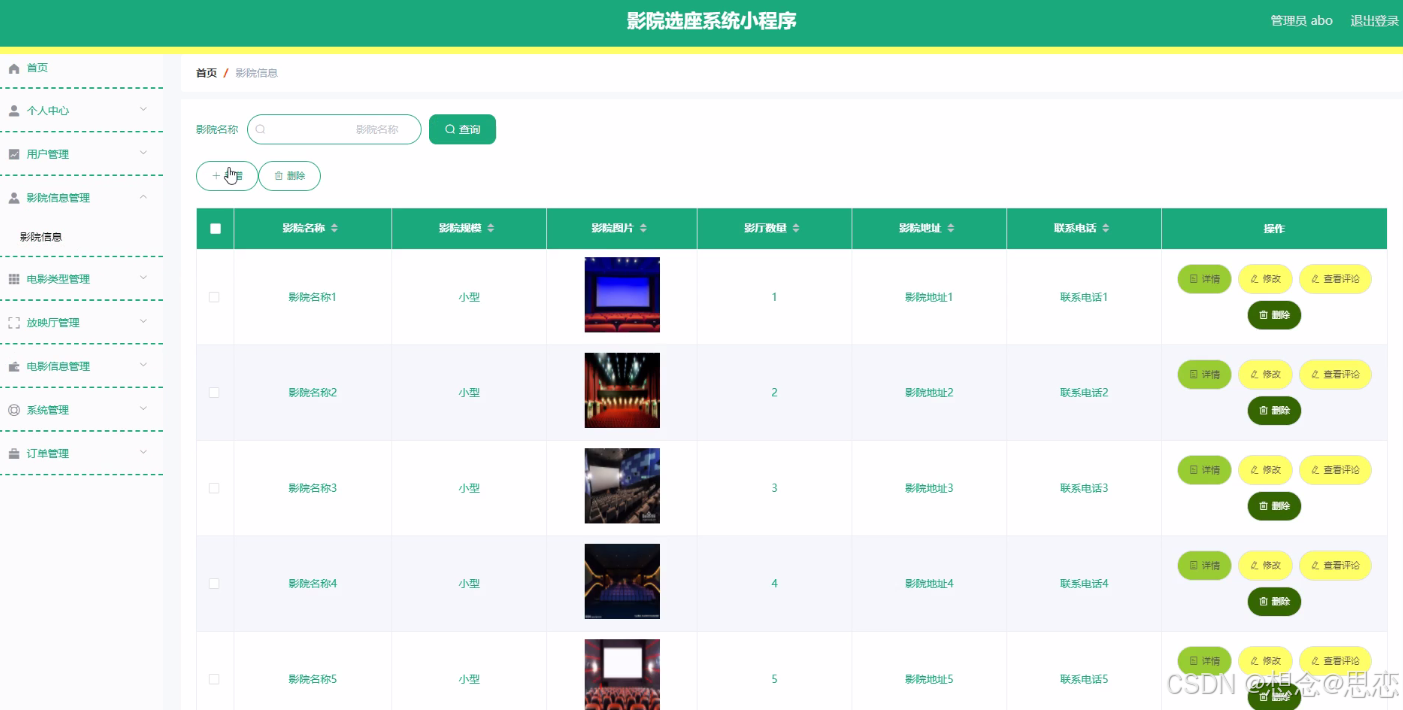Viewport: 1403px width, 710px height.
Task: Select the 影院信息 submenu item
Action: pos(81,237)
